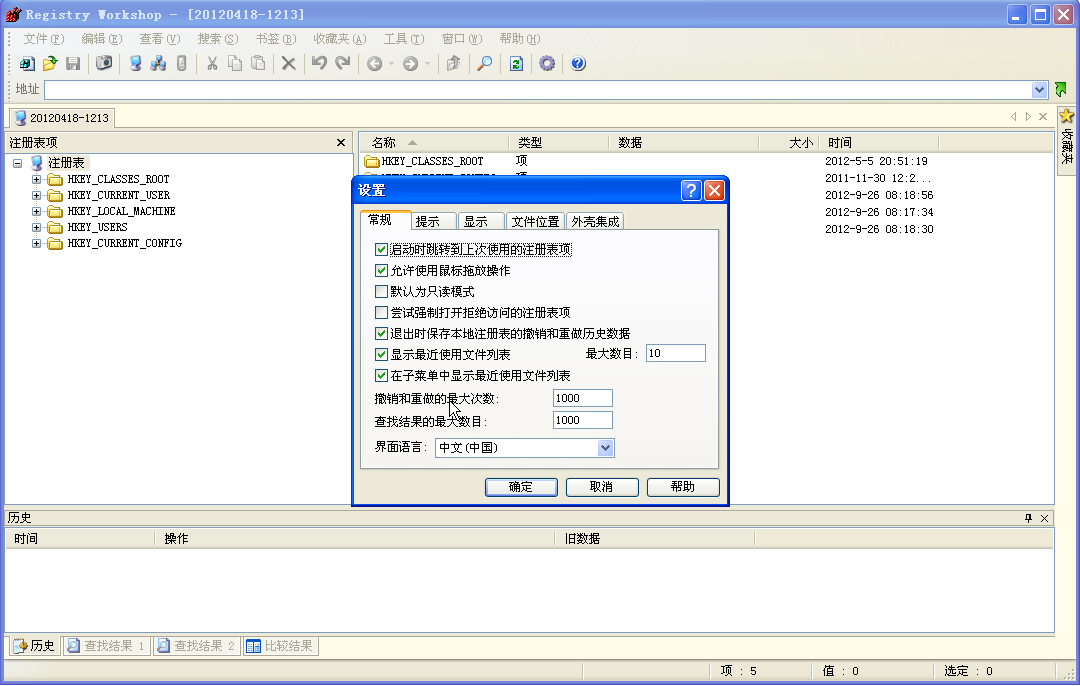Screen dimensions: 1080x686
Task: Switch to the 提示 settings tab
Action: pyautogui.click(x=433, y=222)
